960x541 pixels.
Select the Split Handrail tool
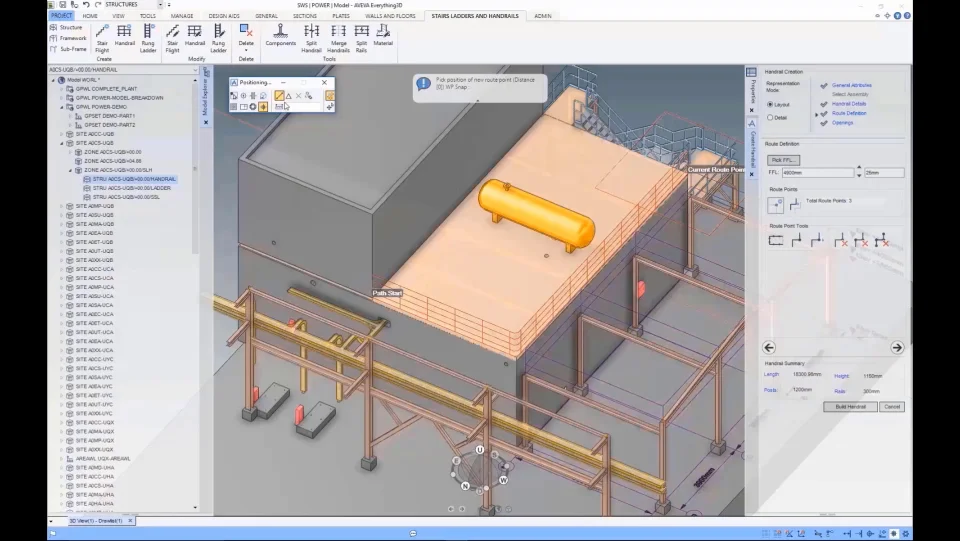[x=311, y=39]
